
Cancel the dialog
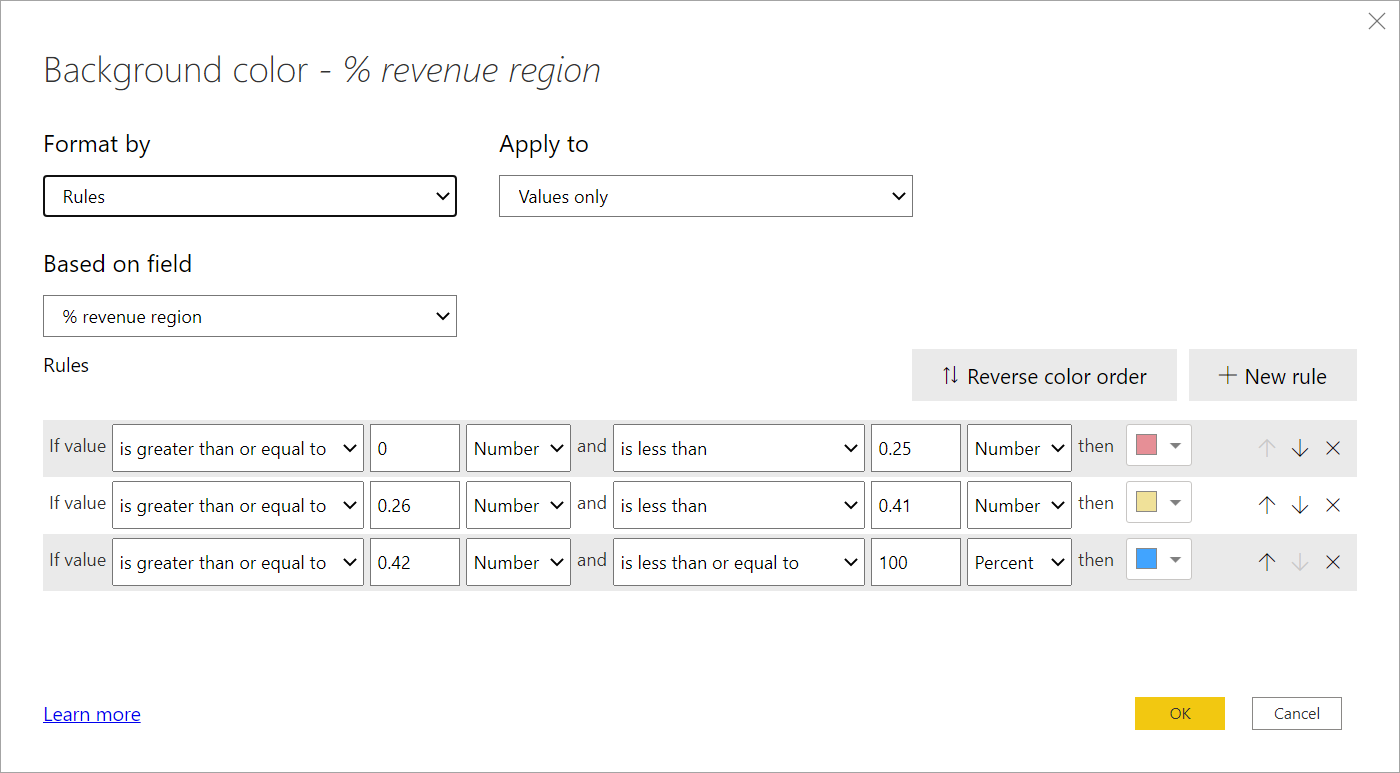(x=1297, y=713)
